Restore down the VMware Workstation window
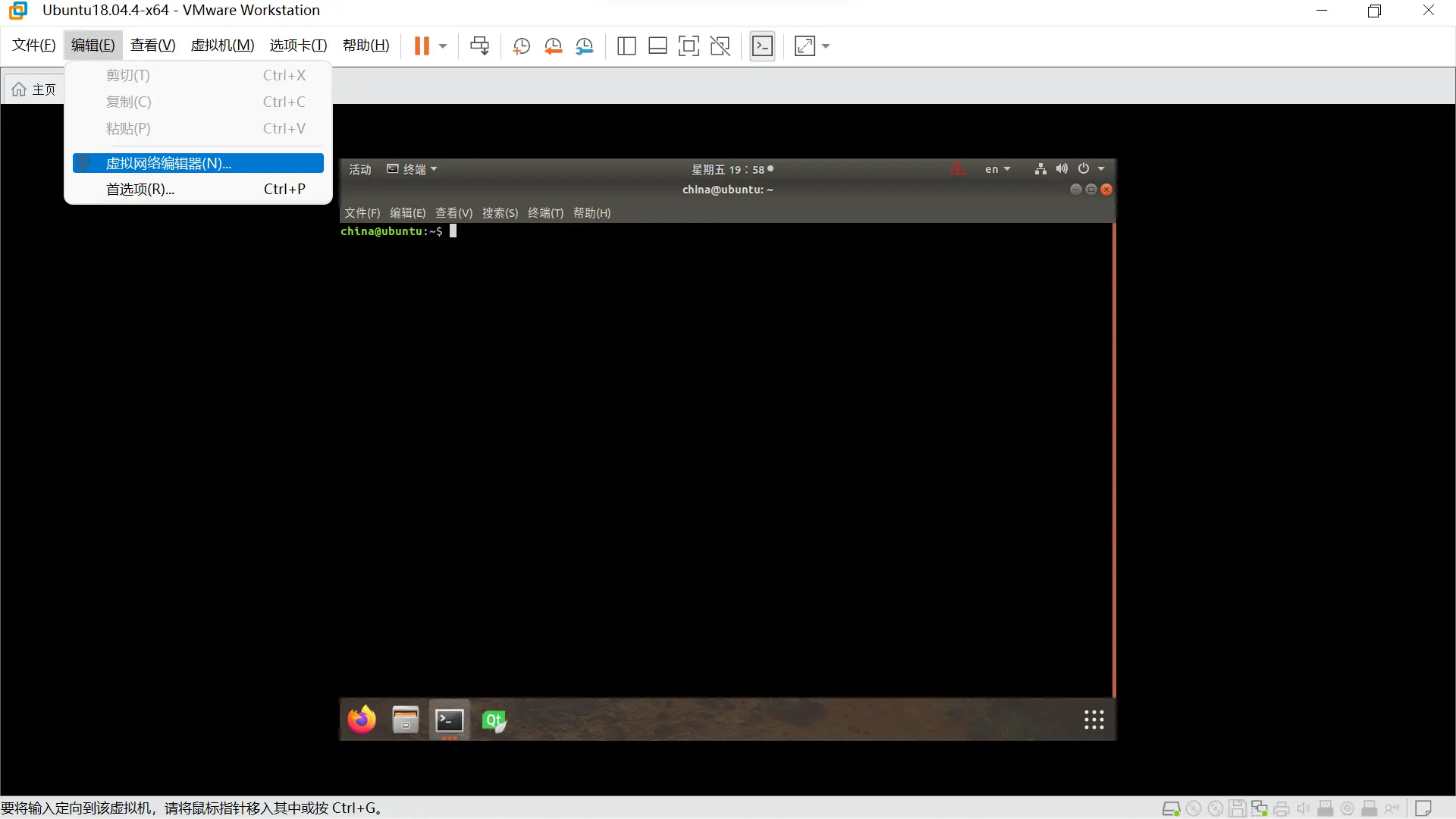This screenshot has height=819, width=1456. tap(1374, 11)
